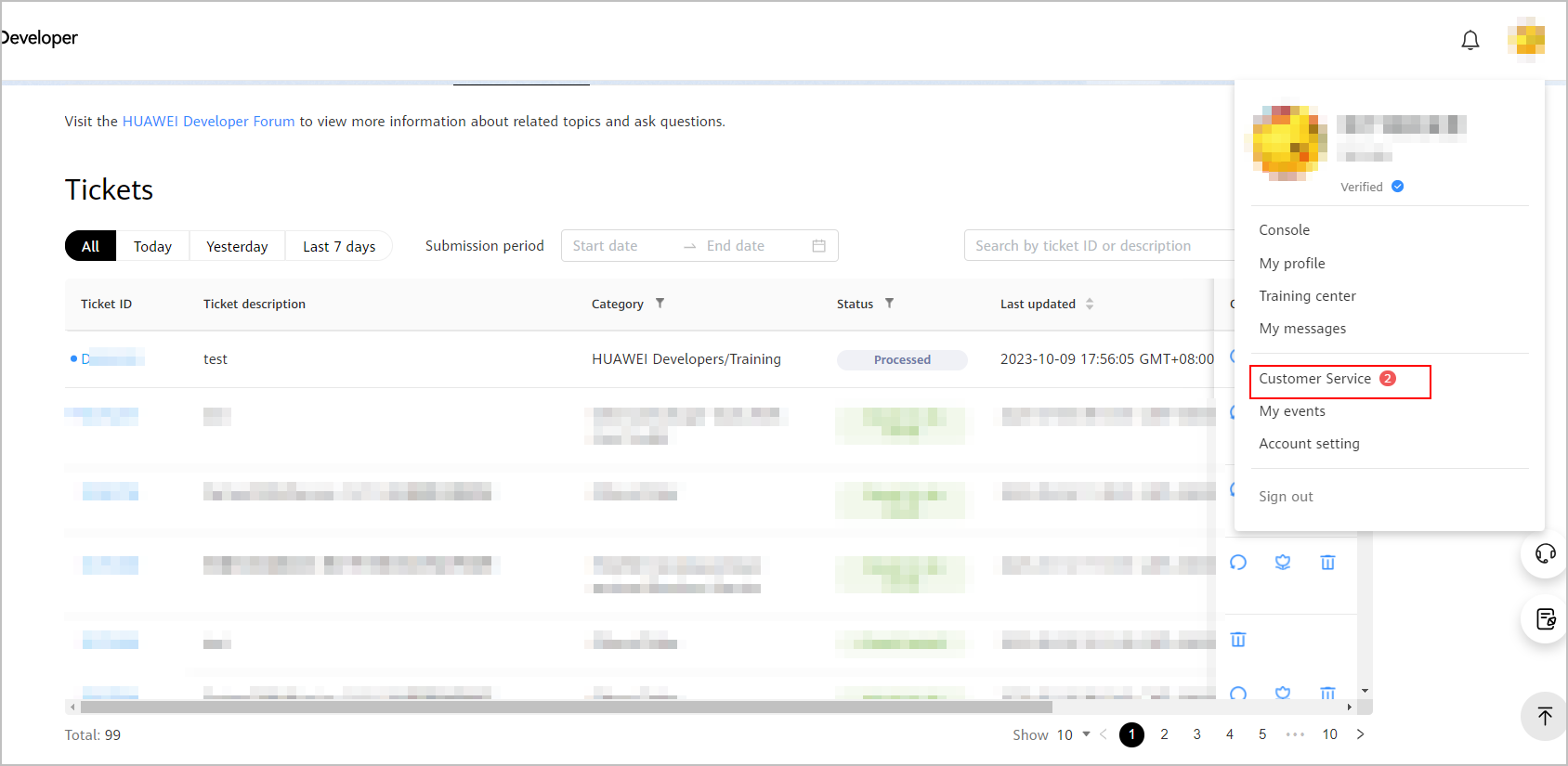
Task: Select the Today period filter
Action: [x=152, y=246]
